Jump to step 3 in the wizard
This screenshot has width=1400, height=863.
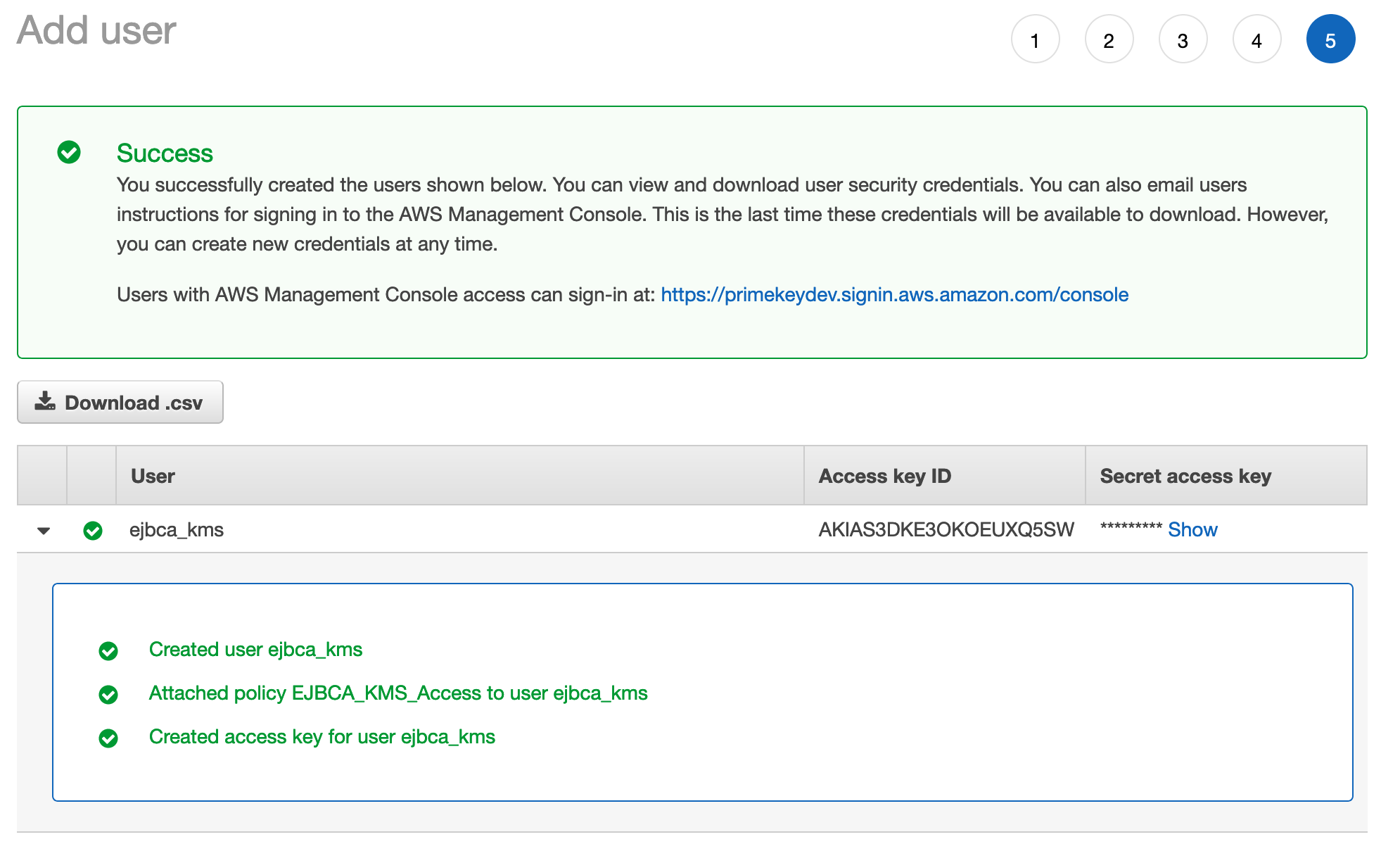pos(1183,40)
